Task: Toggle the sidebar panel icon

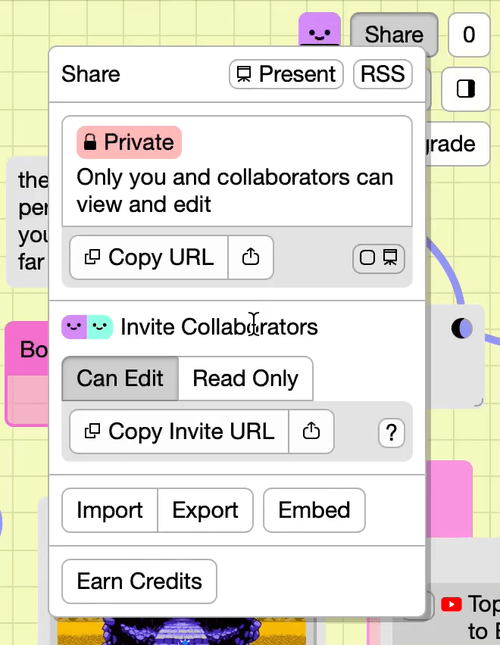Action: click(466, 89)
